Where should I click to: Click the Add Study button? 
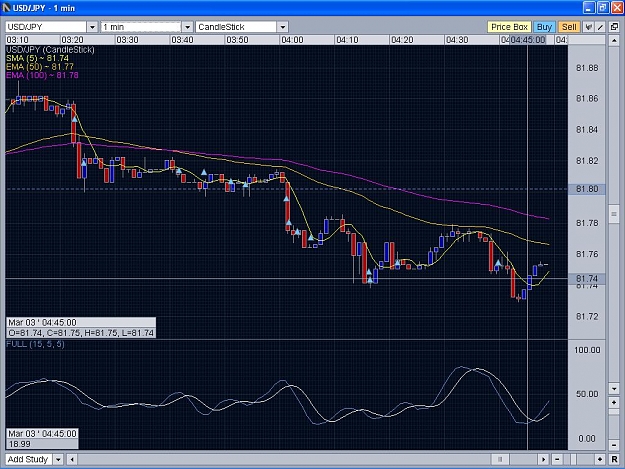(x=28, y=459)
